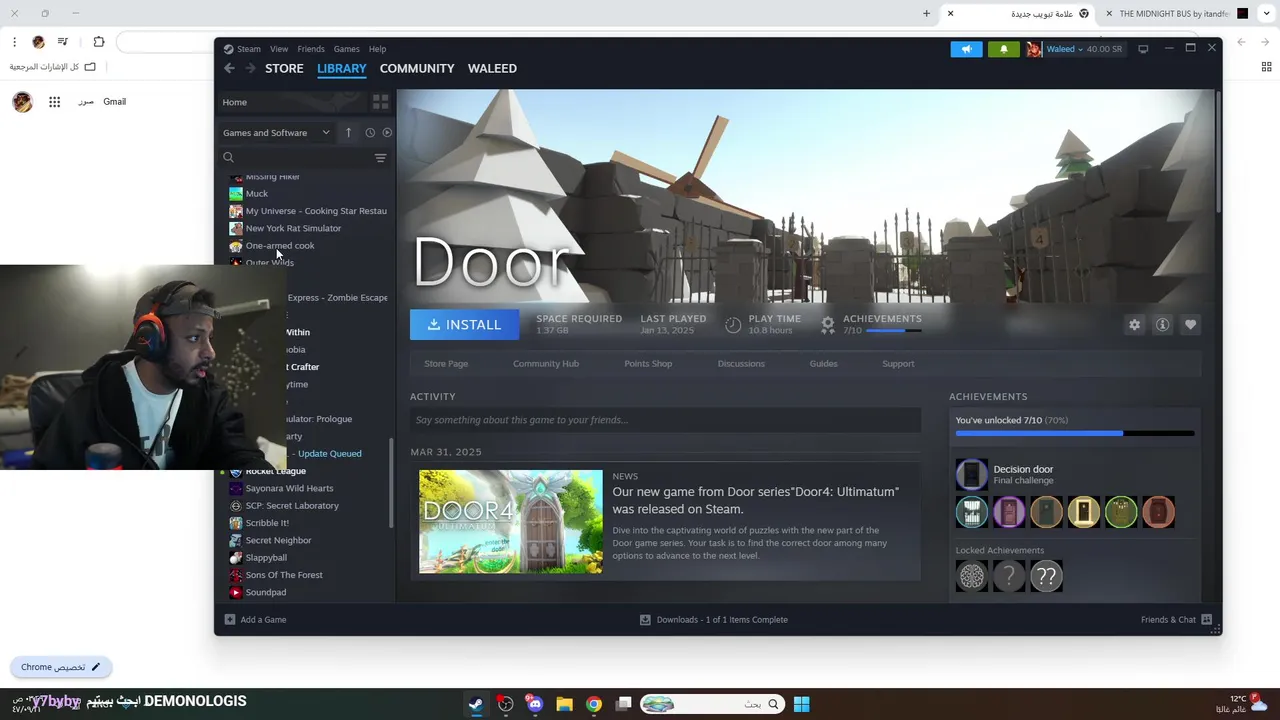Open the Help menu
Image resolution: width=1280 pixels, height=720 pixels.
click(x=377, y=49)
